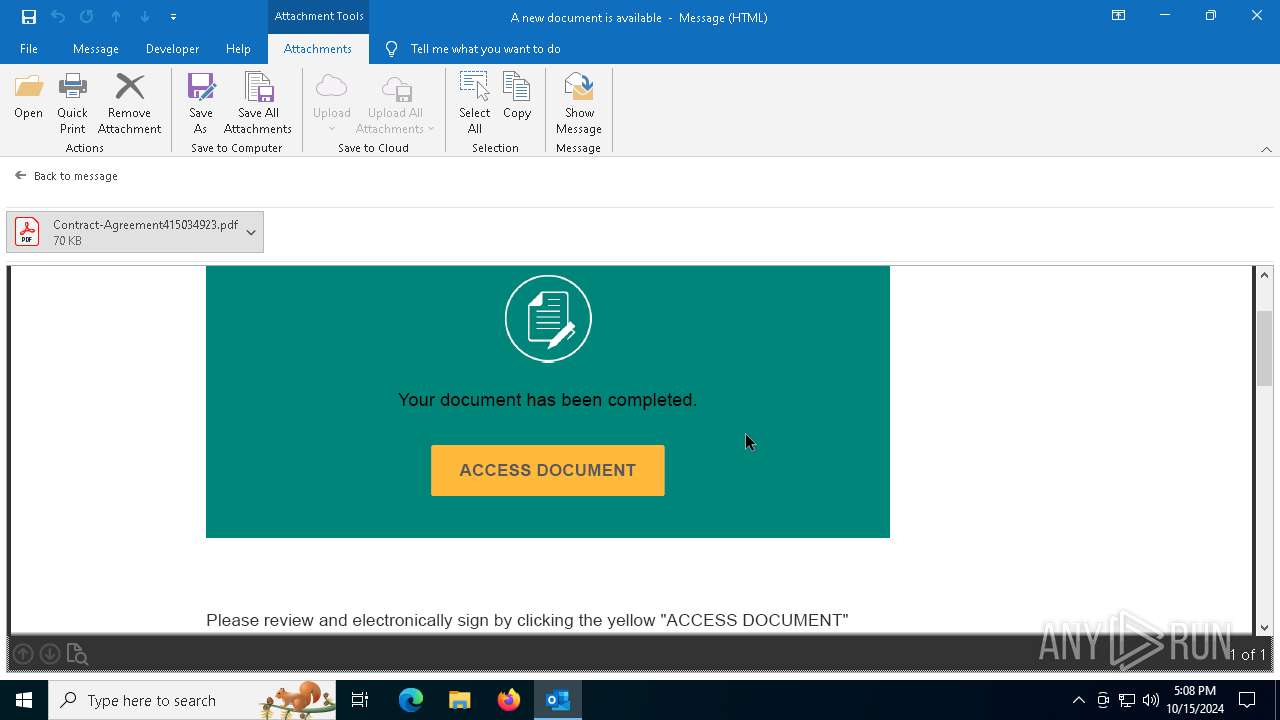The image size is (1280, 720).
Task: Click the preview vertical scrollbar thumb
Action: (x=1265, y=349)
